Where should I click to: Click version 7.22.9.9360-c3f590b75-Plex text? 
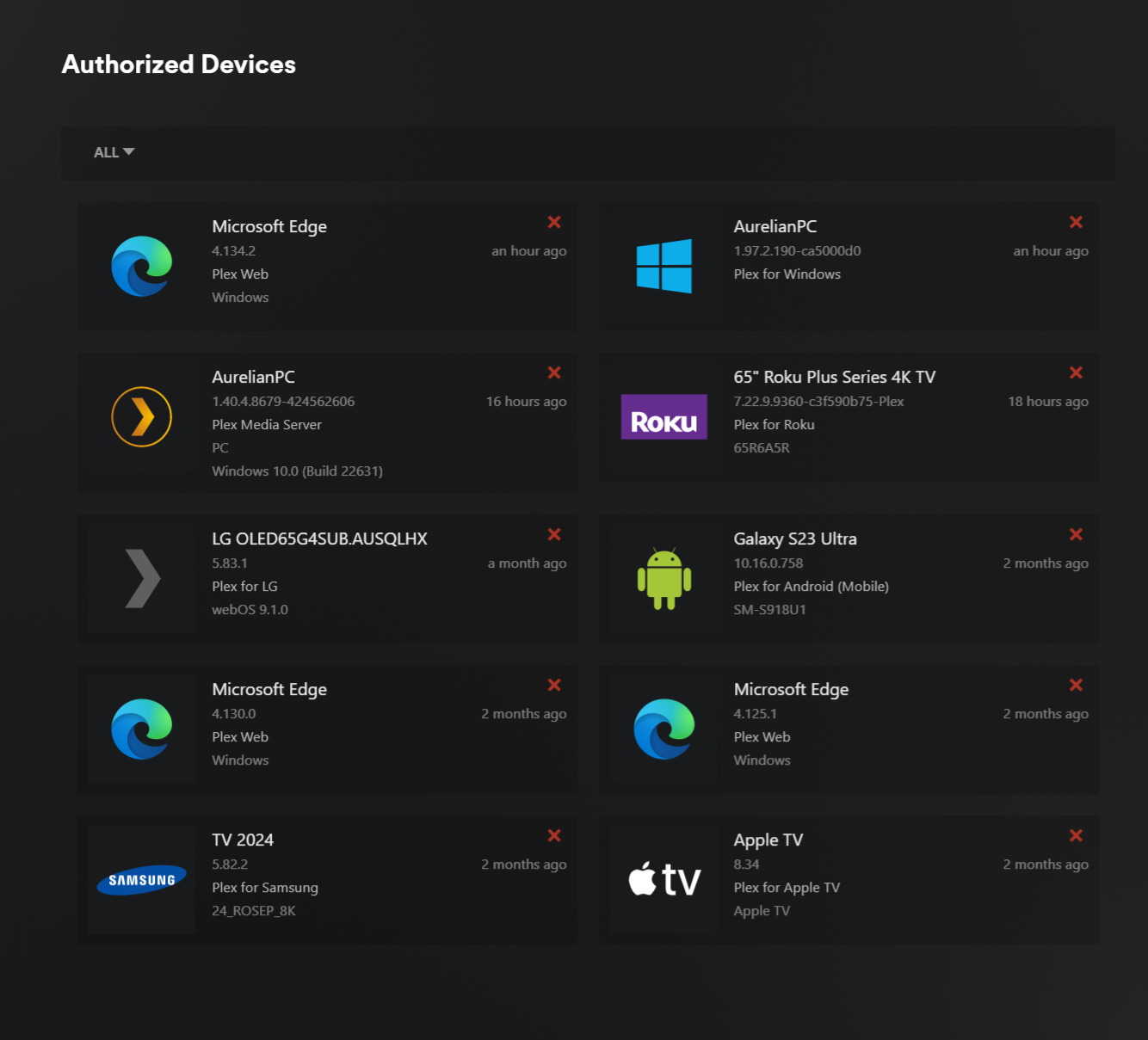pos(818,402)
